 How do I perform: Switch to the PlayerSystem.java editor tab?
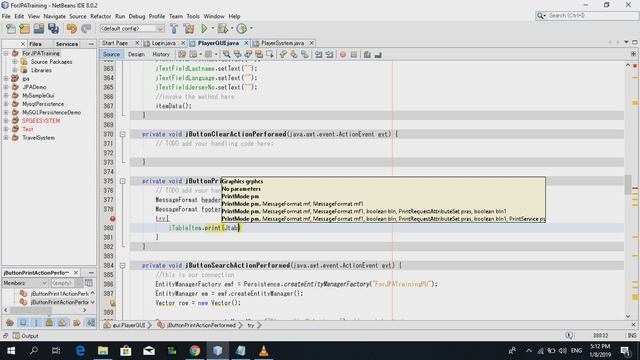(x=282, y=43)
